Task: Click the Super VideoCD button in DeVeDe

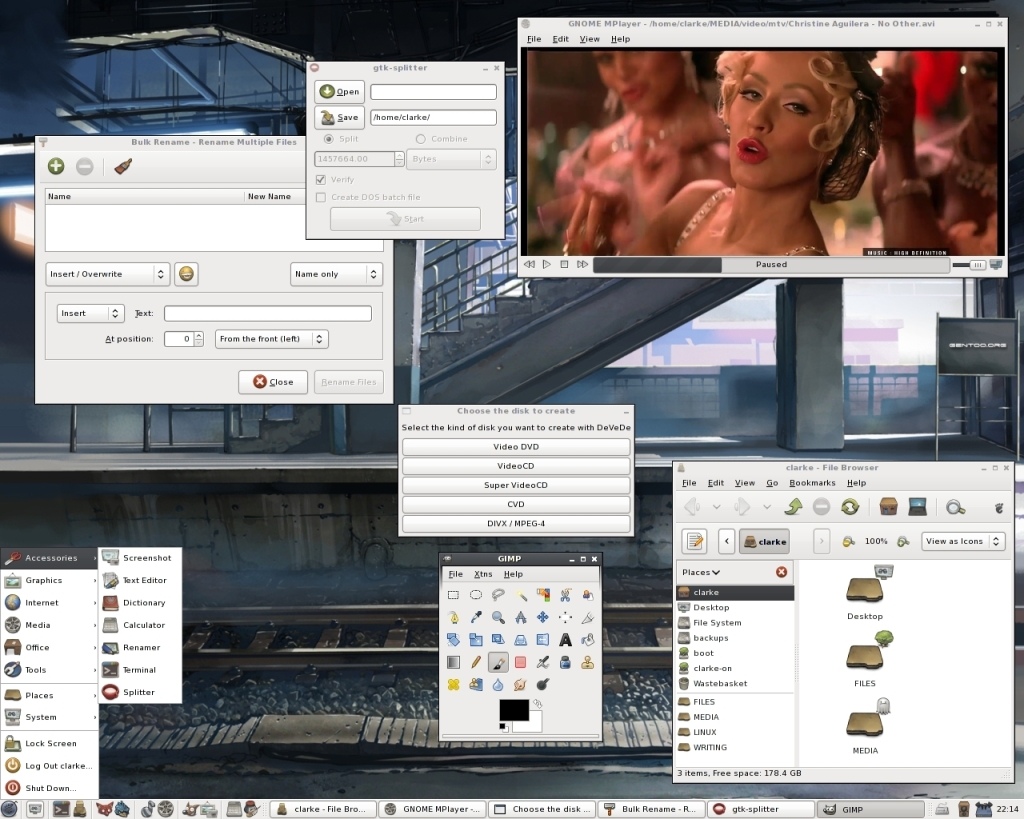Action: 516,485
